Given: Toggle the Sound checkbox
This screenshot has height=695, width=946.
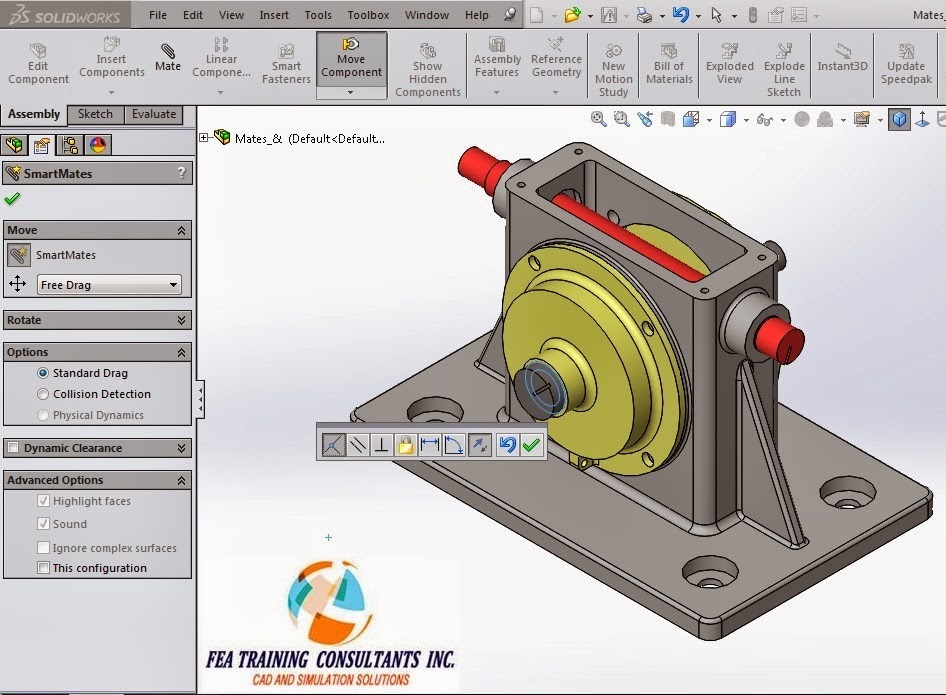Looking at the screenshot, I should (43, 523).
